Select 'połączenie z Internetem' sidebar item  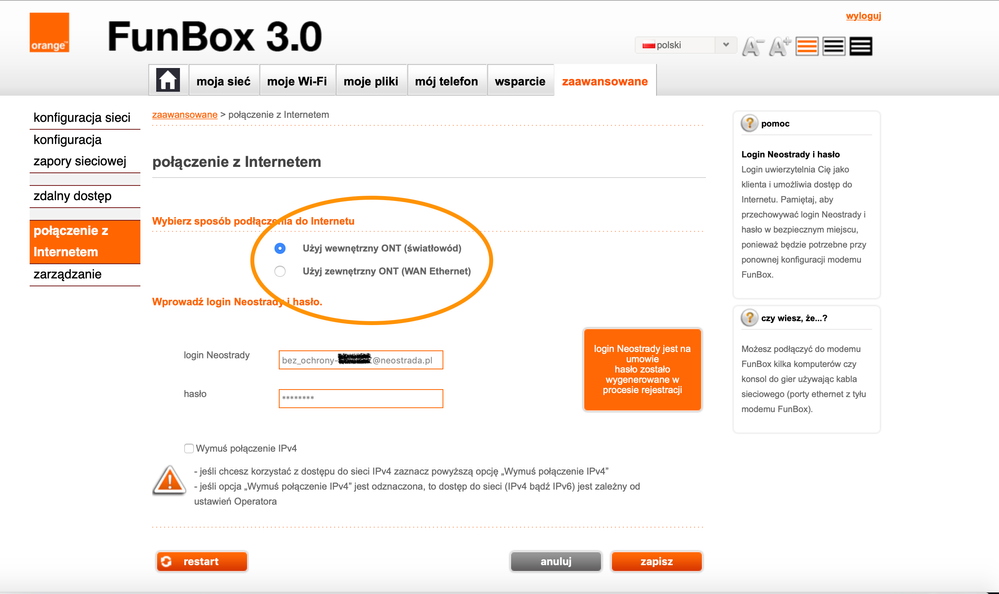click(85, 242)
